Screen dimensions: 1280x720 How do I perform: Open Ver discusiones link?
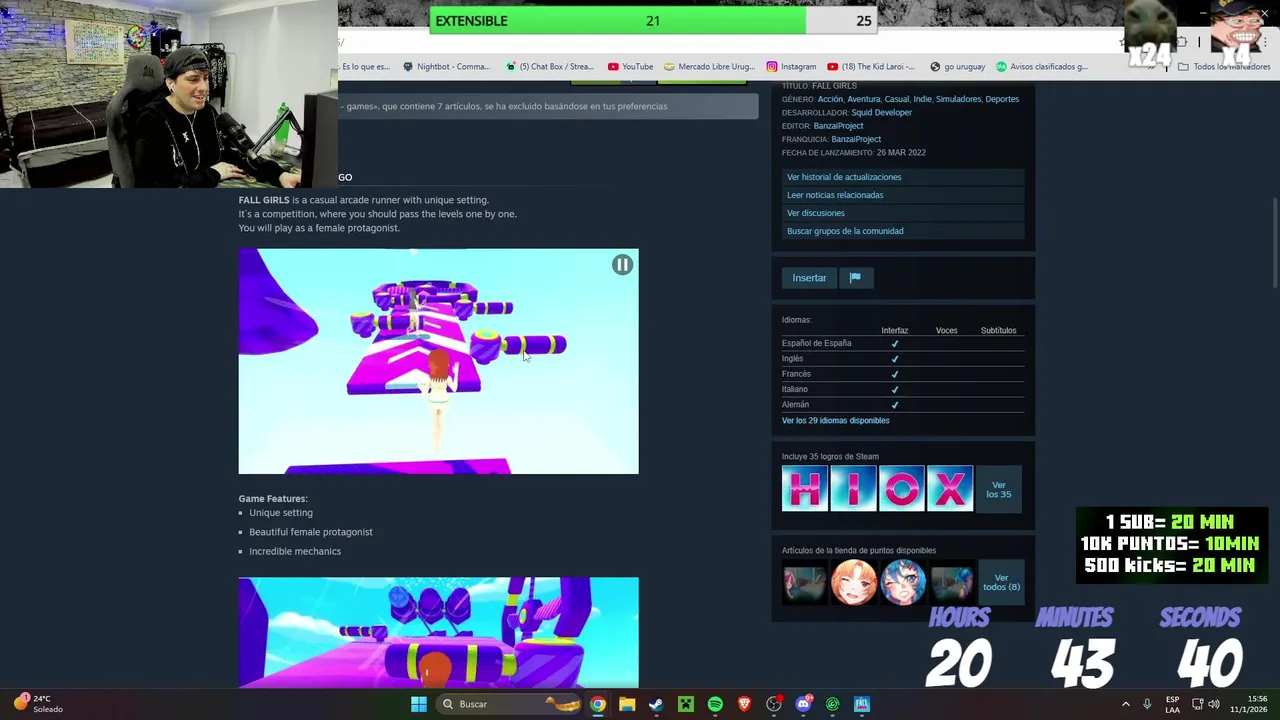tap(816, 213)
